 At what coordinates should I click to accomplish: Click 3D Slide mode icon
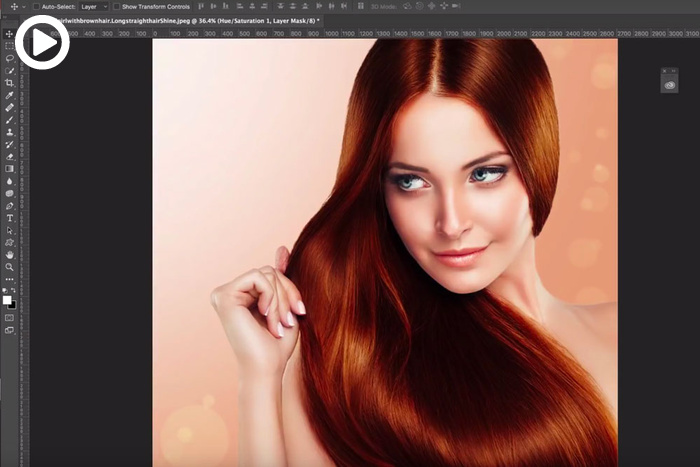click(x=444, y=6)
